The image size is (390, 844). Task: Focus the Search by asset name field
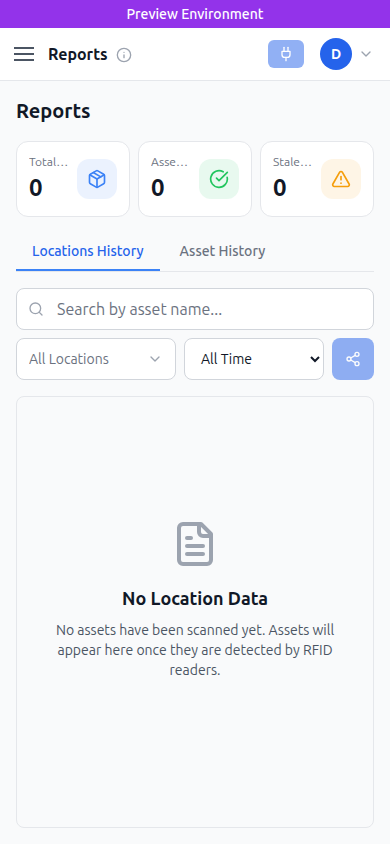(195, 309)
